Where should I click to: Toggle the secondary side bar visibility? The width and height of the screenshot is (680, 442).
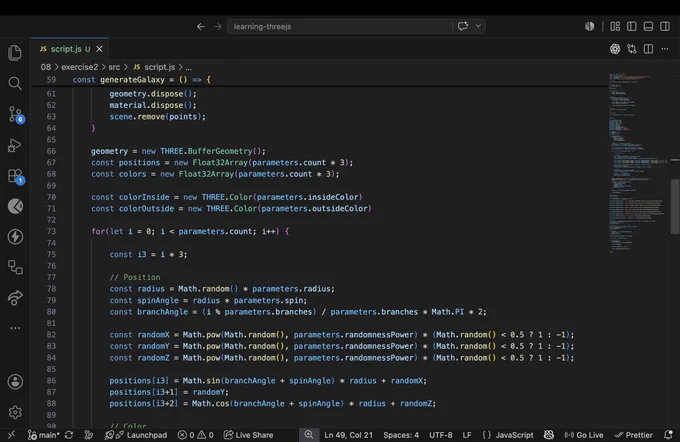pos(665,26)
